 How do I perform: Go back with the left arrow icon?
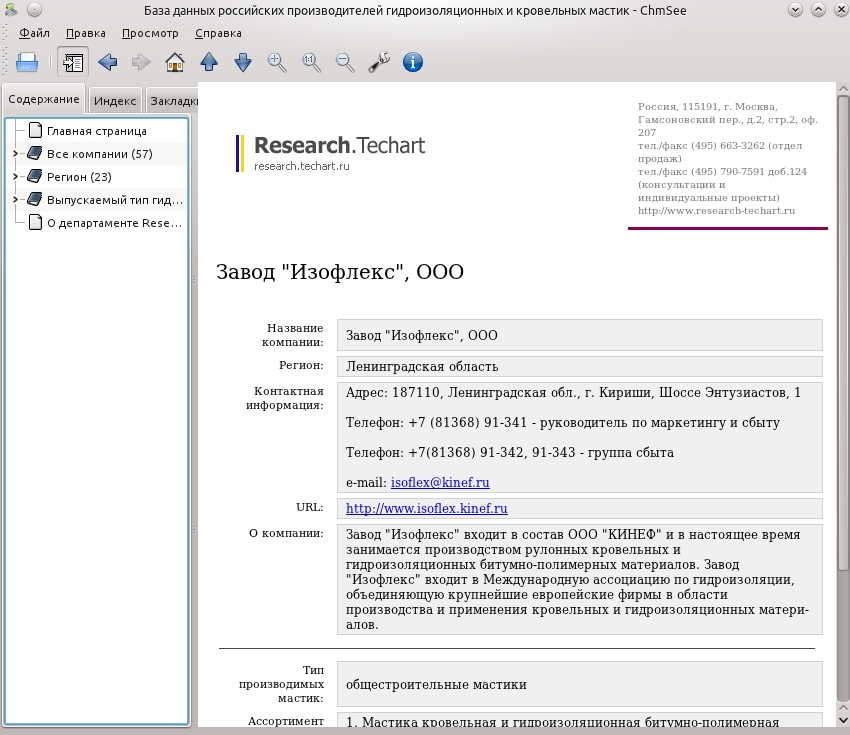[x=107, y=62]
